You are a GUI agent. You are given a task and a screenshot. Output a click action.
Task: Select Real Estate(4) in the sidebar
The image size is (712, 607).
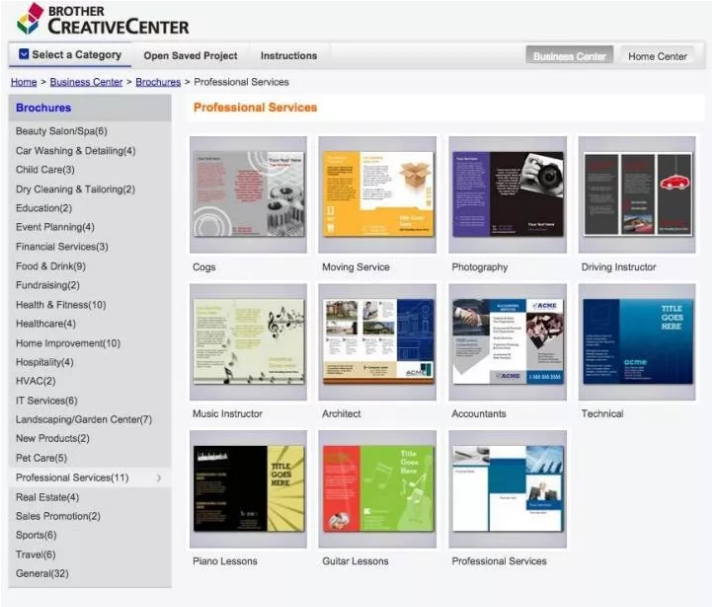click(x=47, y=497)
